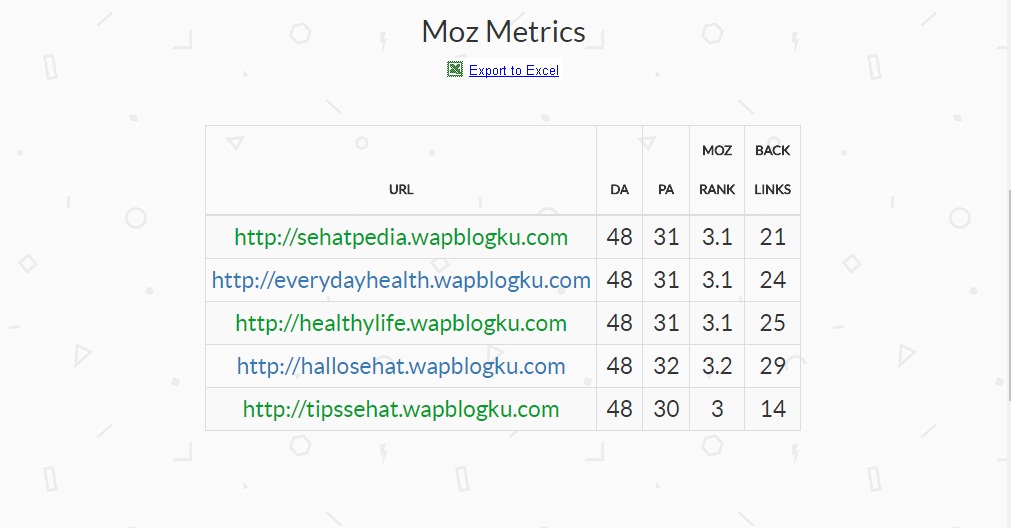Open the hallosehat.wapblogku.com link
This screenshot has height=528, width=1011.
click(x=401, y=366)
